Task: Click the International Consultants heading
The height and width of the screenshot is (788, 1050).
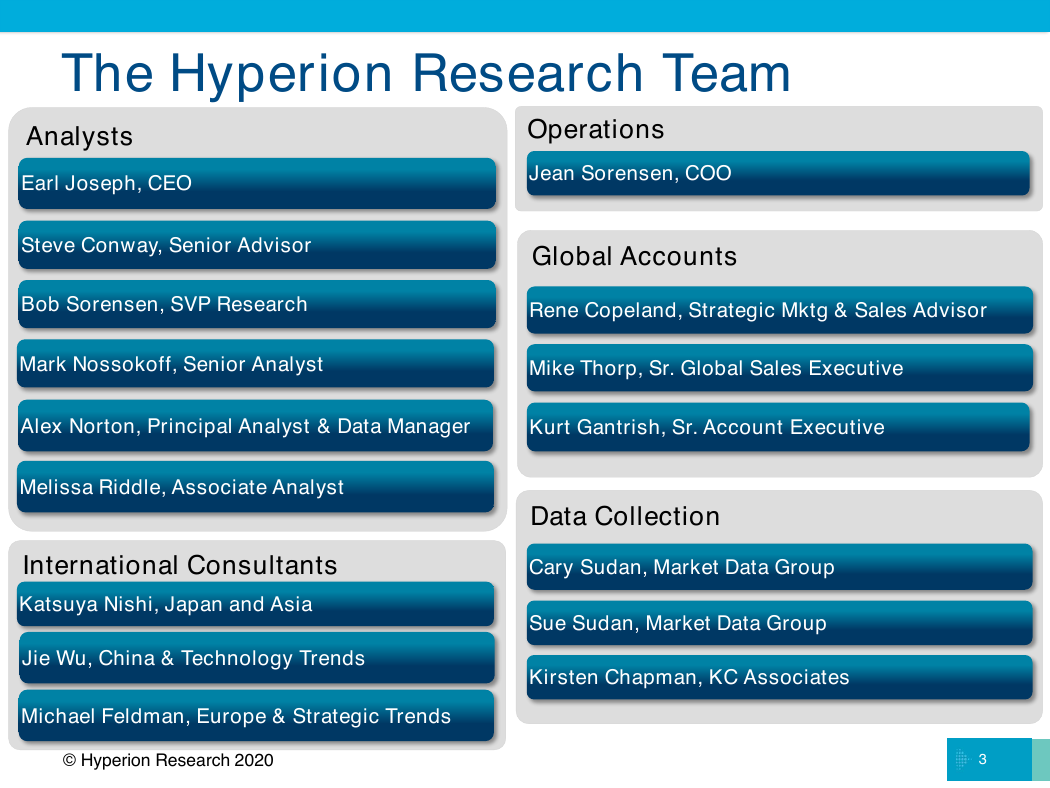Action: (180, 565)
